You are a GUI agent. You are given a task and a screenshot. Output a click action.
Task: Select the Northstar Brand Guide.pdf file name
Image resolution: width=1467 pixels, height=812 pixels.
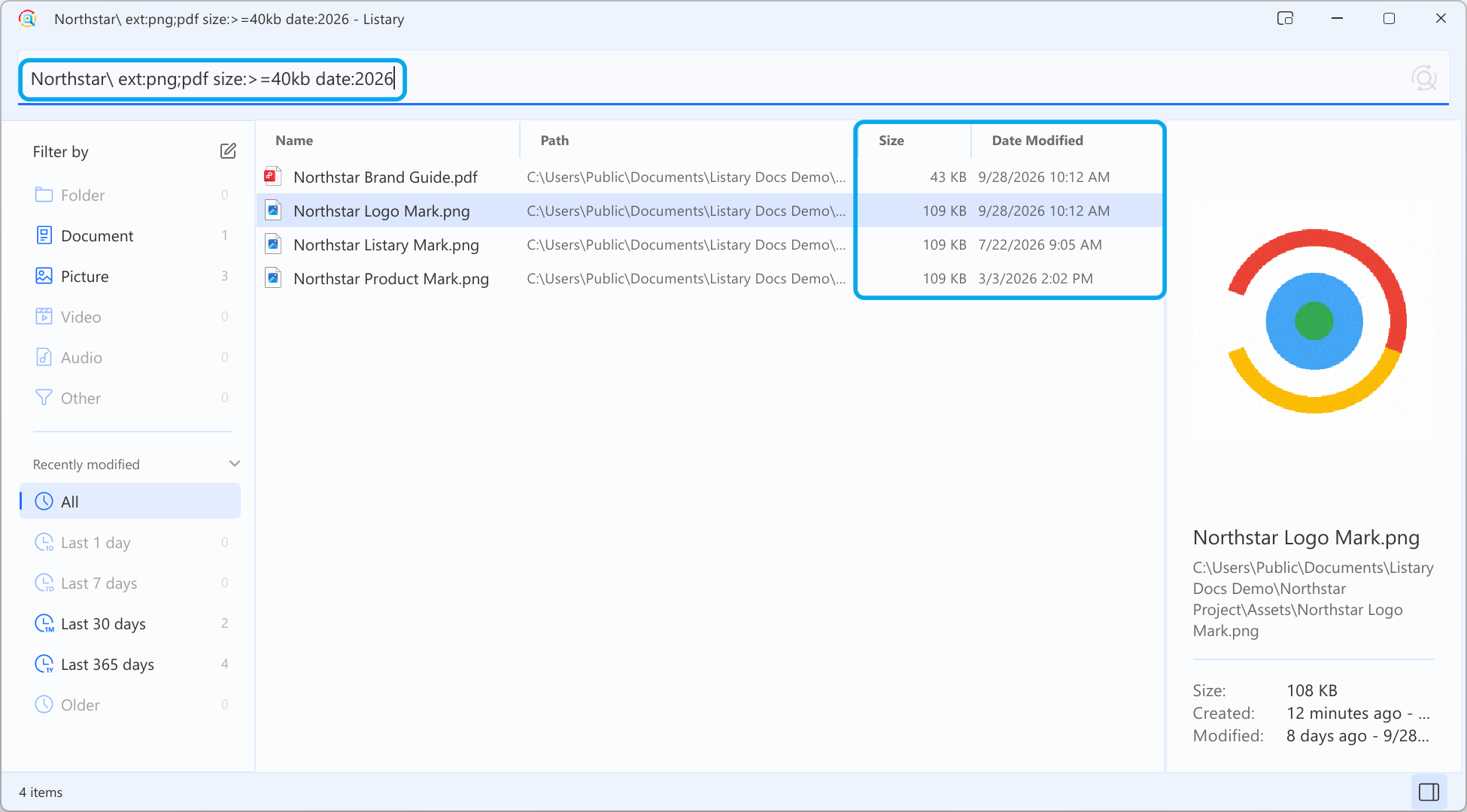point(385,177)
